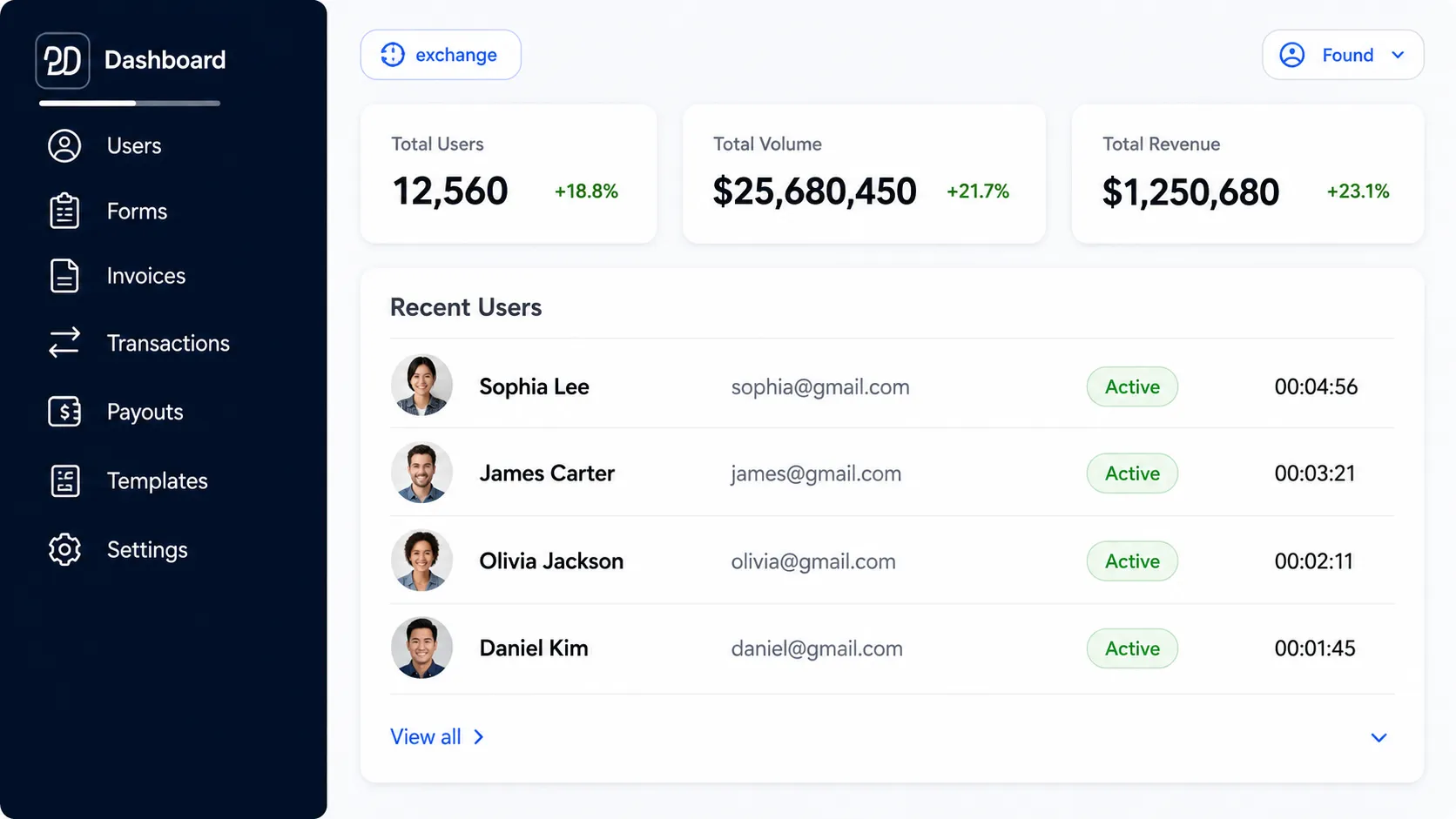Expand the Recent Users bottom chevron
Viewport: 1456px width, 819px height.
tap(1378, 738)
